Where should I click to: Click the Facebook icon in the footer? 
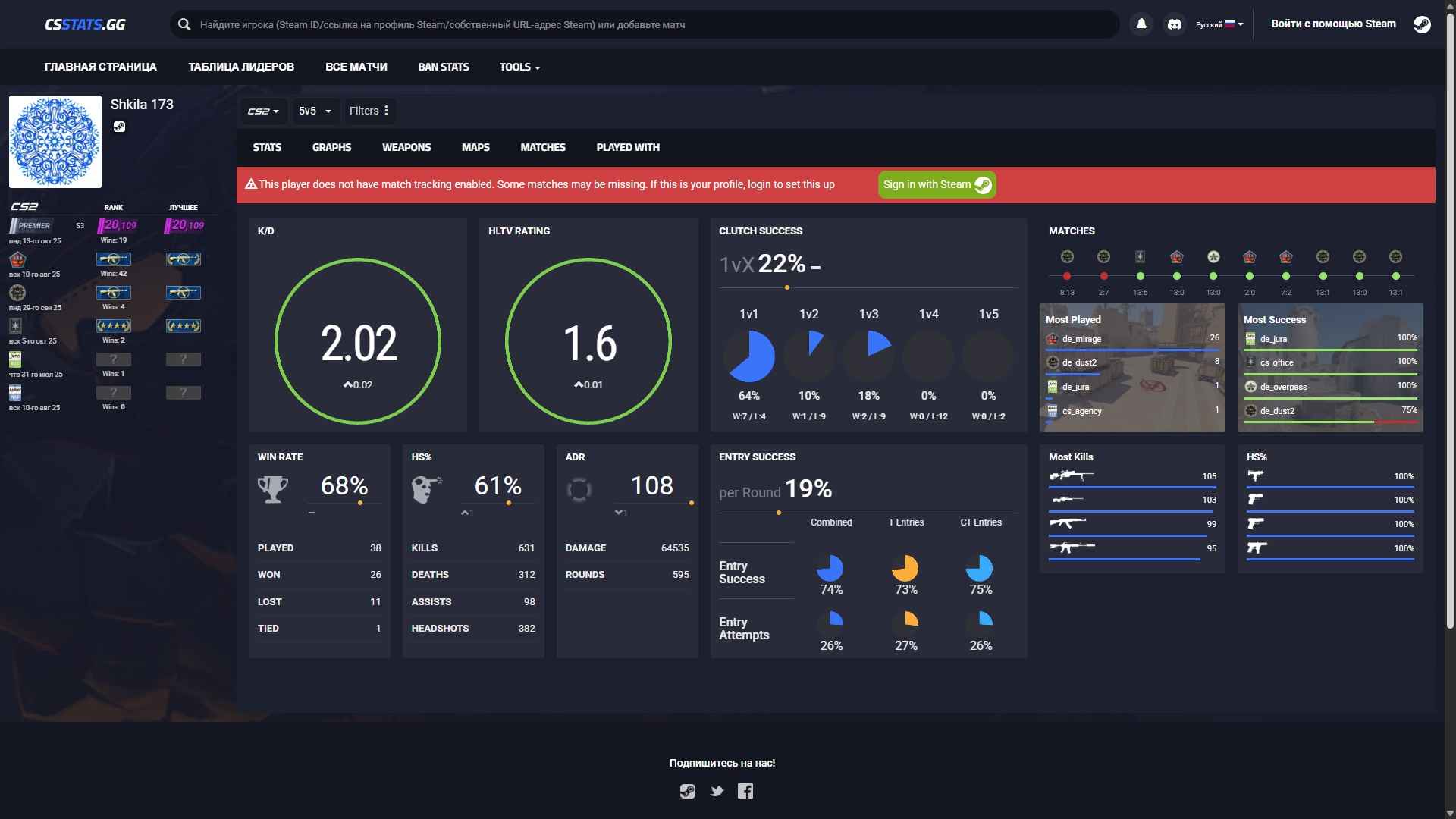pos(745,790)
